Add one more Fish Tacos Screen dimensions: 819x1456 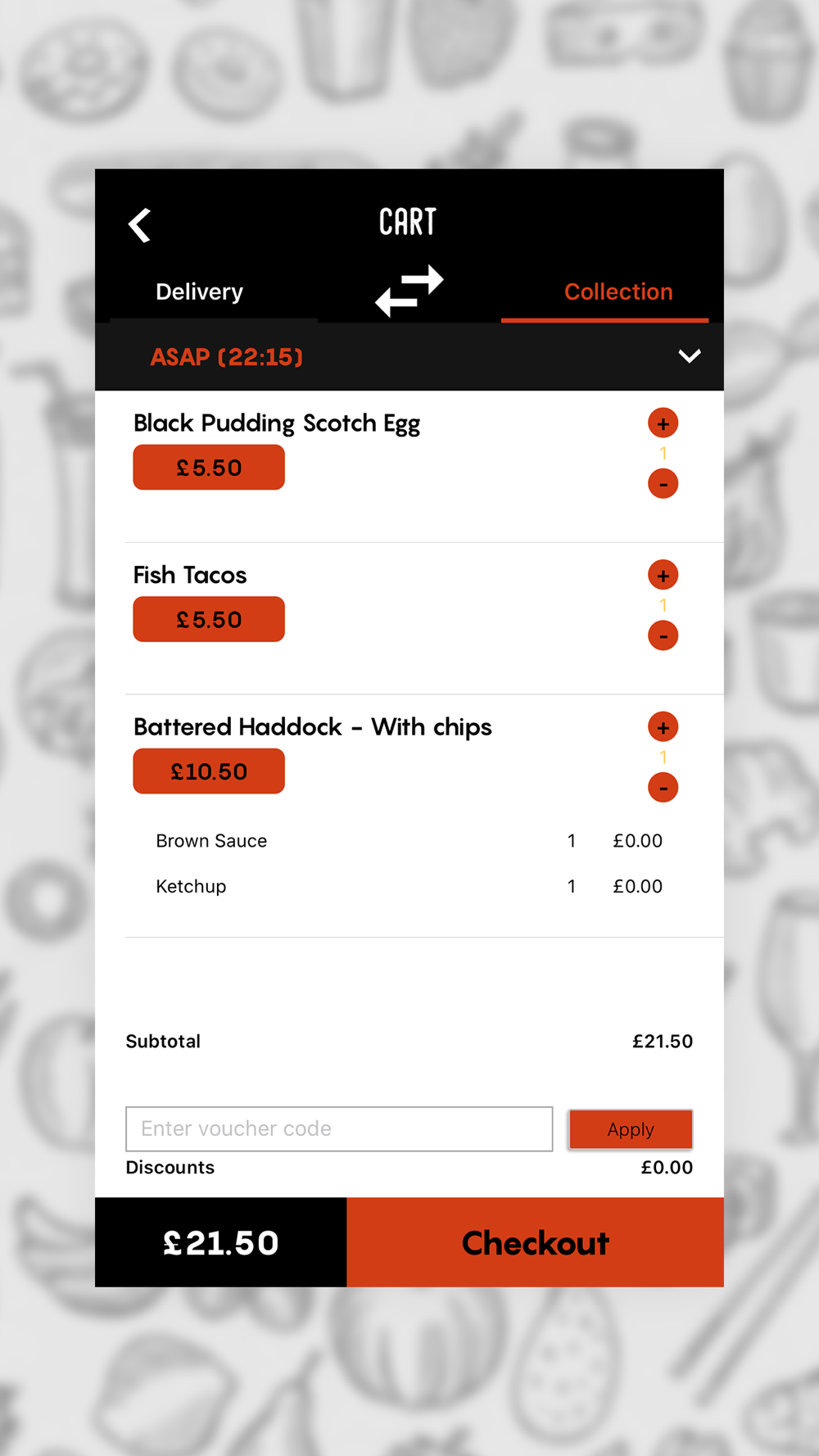point(663,575)
